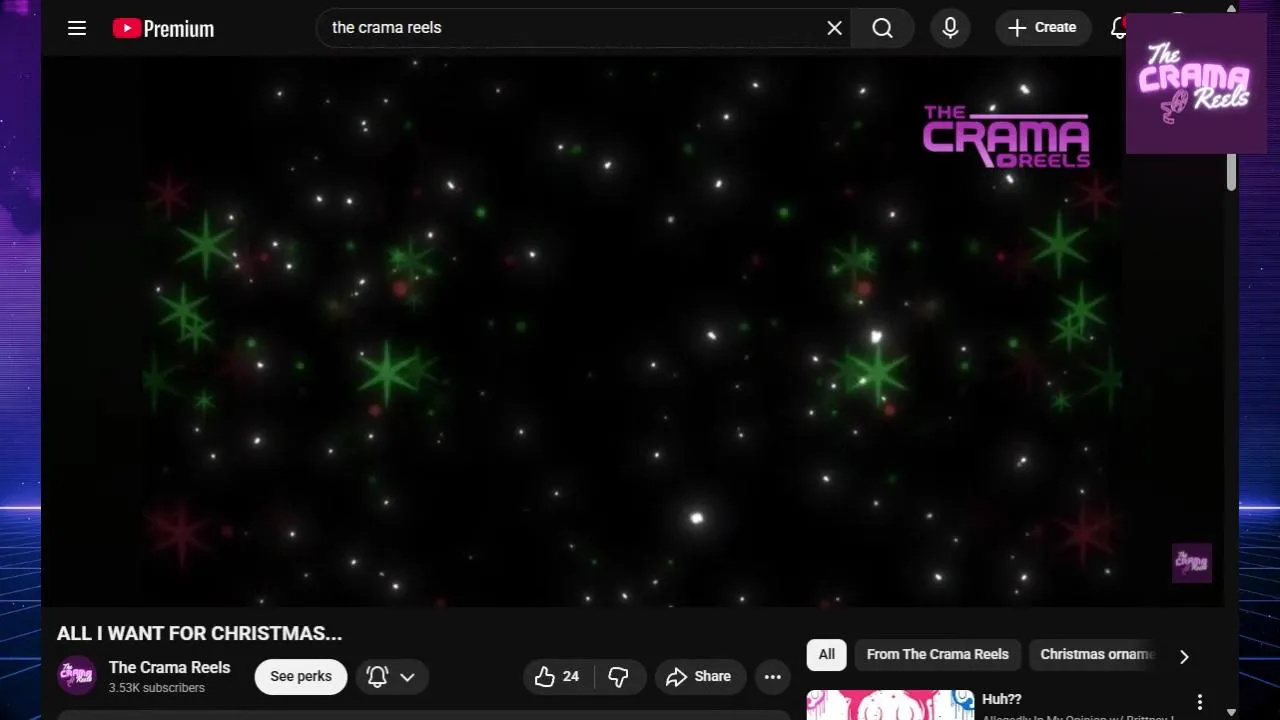Click the page vertical scrollbar thumb
The width and height of the screenshot is (1280, 720).
[1231, 172]
